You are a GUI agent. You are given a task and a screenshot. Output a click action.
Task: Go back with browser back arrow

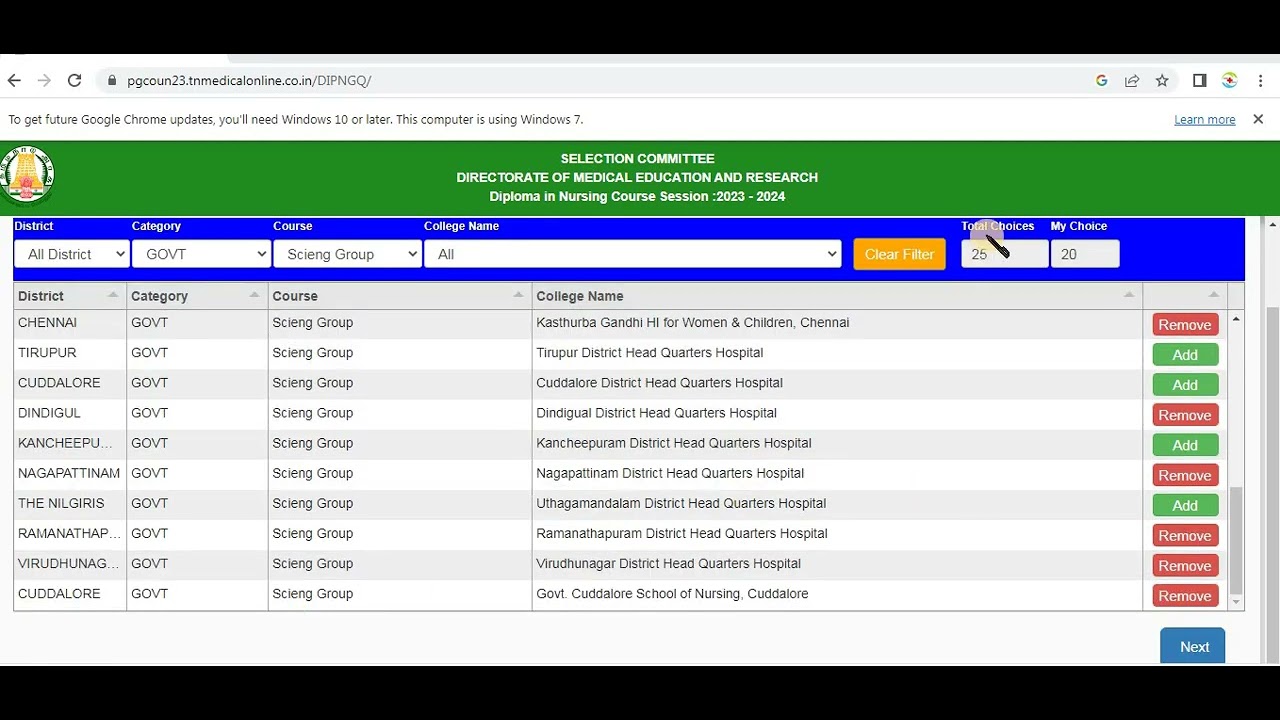point(14,81)
